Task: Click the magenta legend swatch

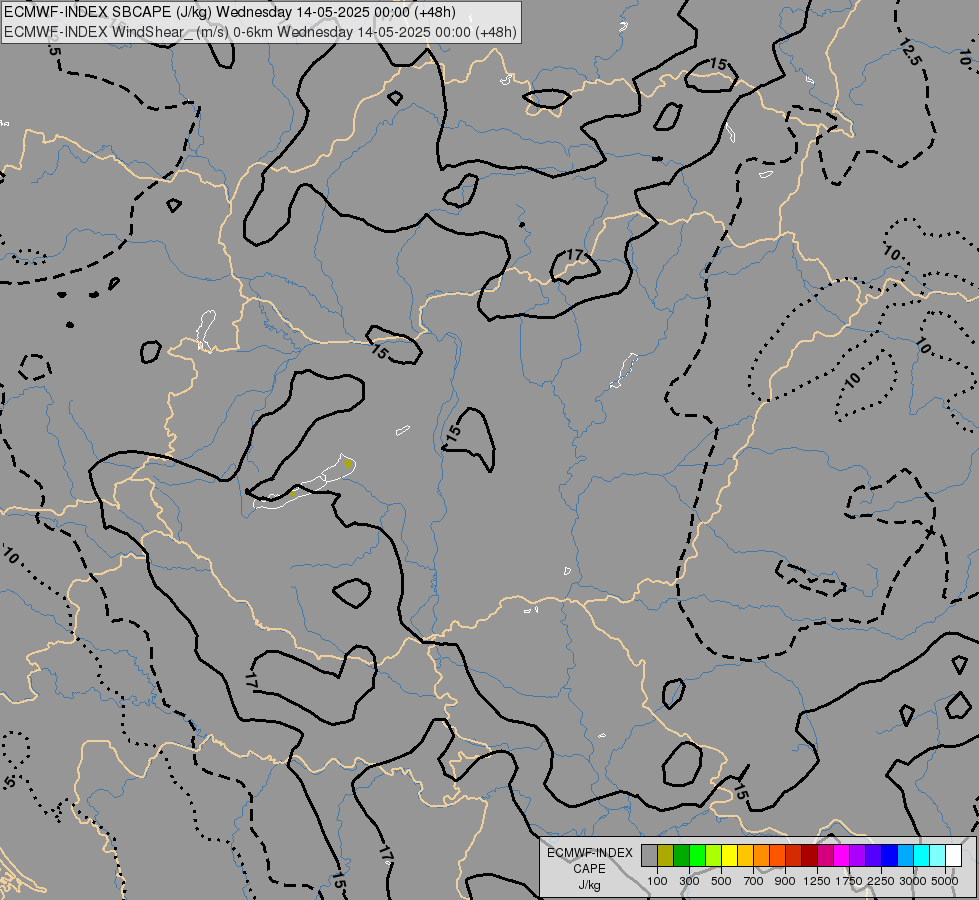Action: pyautogui.click(x=842, y=856)
